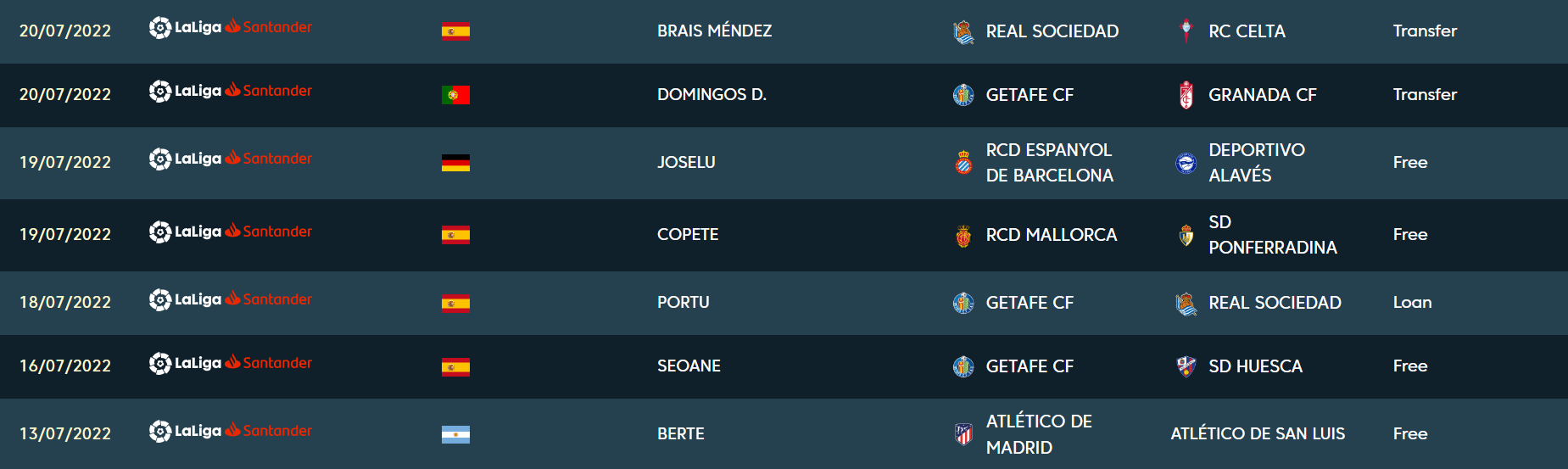Open ATLÉTICO DE SAN LUIS club name
1568x469 pixels.
(1258, 433)
